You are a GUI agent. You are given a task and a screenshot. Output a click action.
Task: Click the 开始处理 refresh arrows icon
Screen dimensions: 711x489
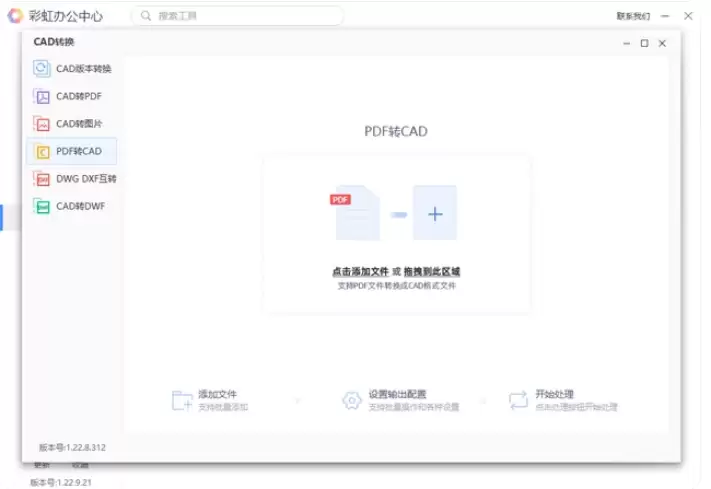(518, 400)
